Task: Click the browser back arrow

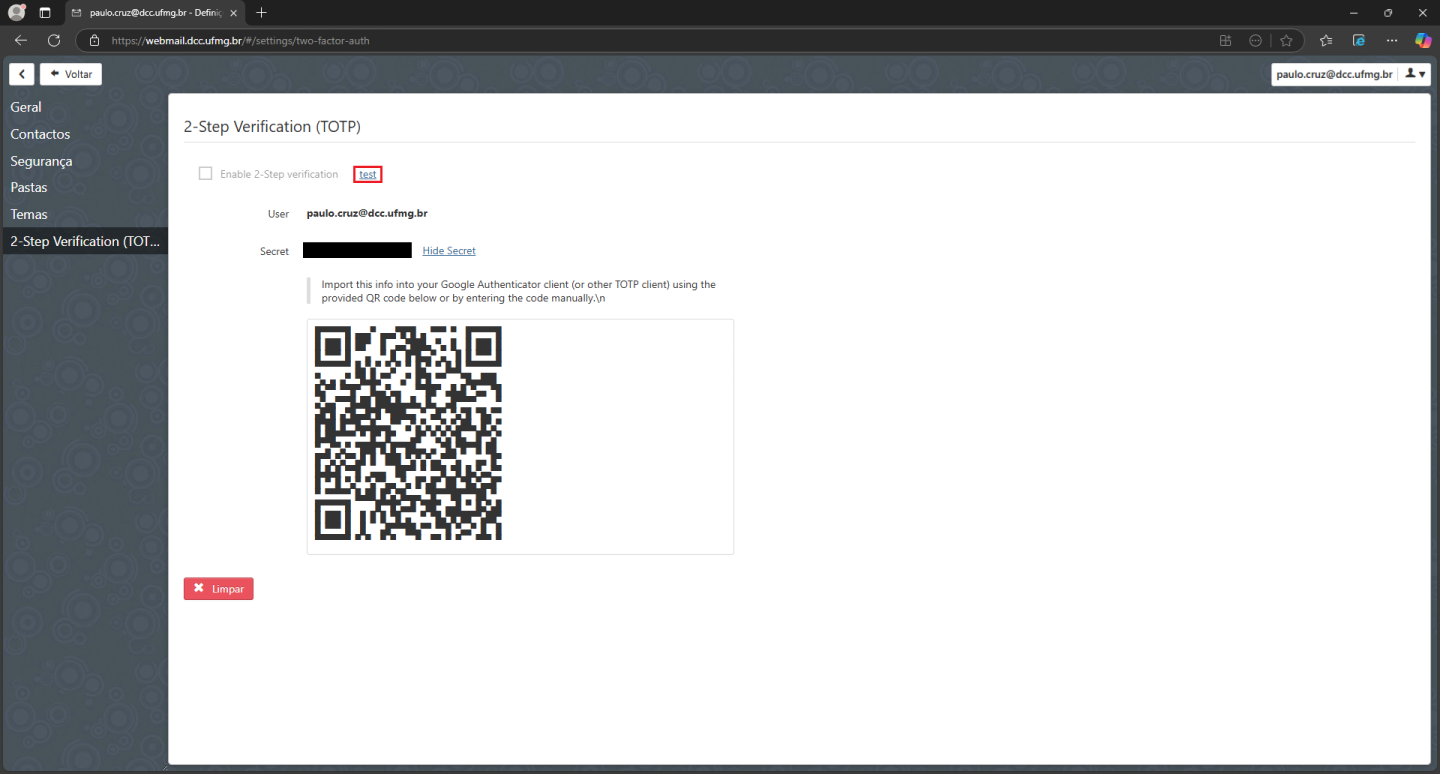Action: [21, 41]
